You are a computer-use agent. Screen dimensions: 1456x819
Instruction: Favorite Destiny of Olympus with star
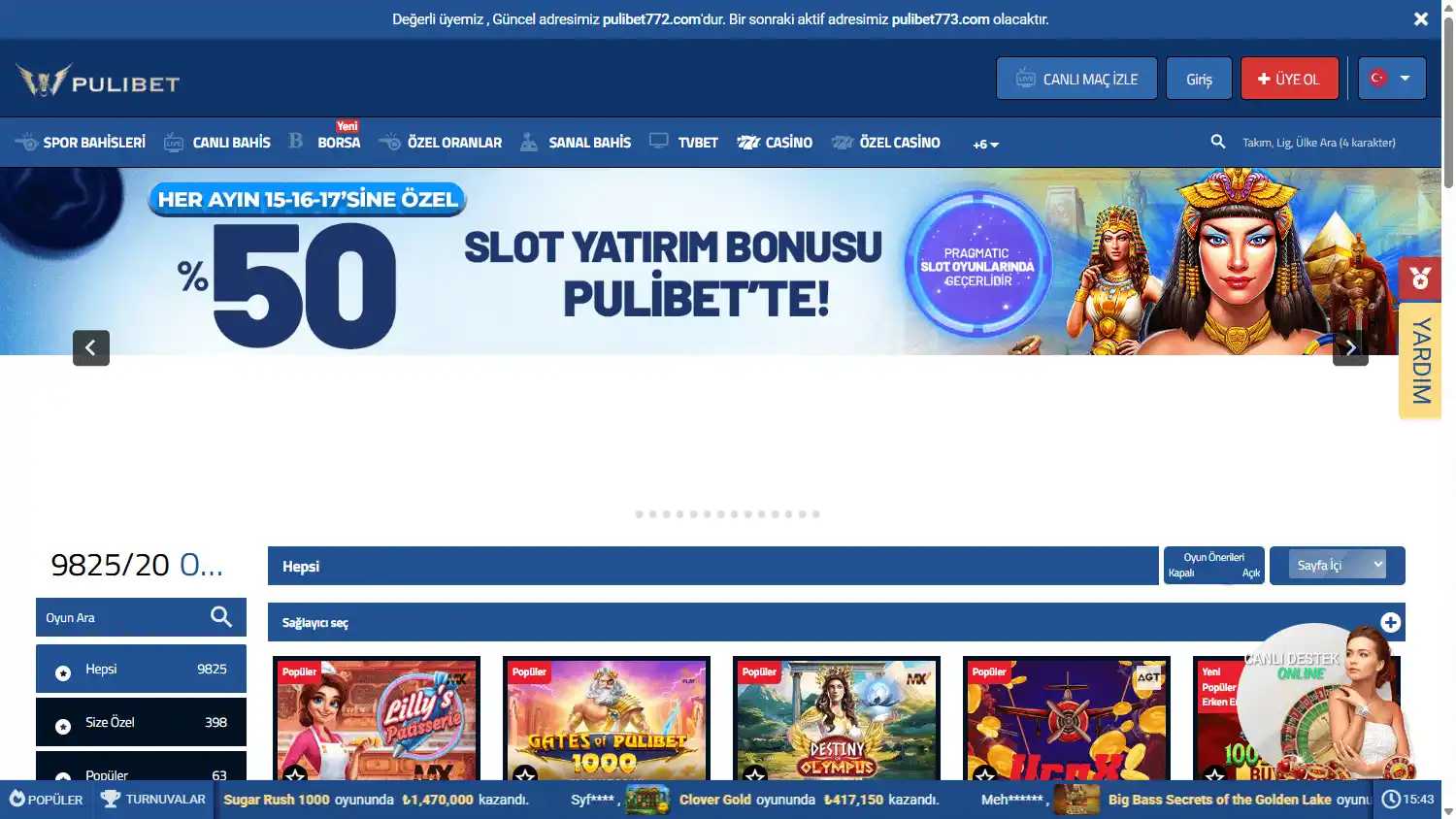coord(755,773)
